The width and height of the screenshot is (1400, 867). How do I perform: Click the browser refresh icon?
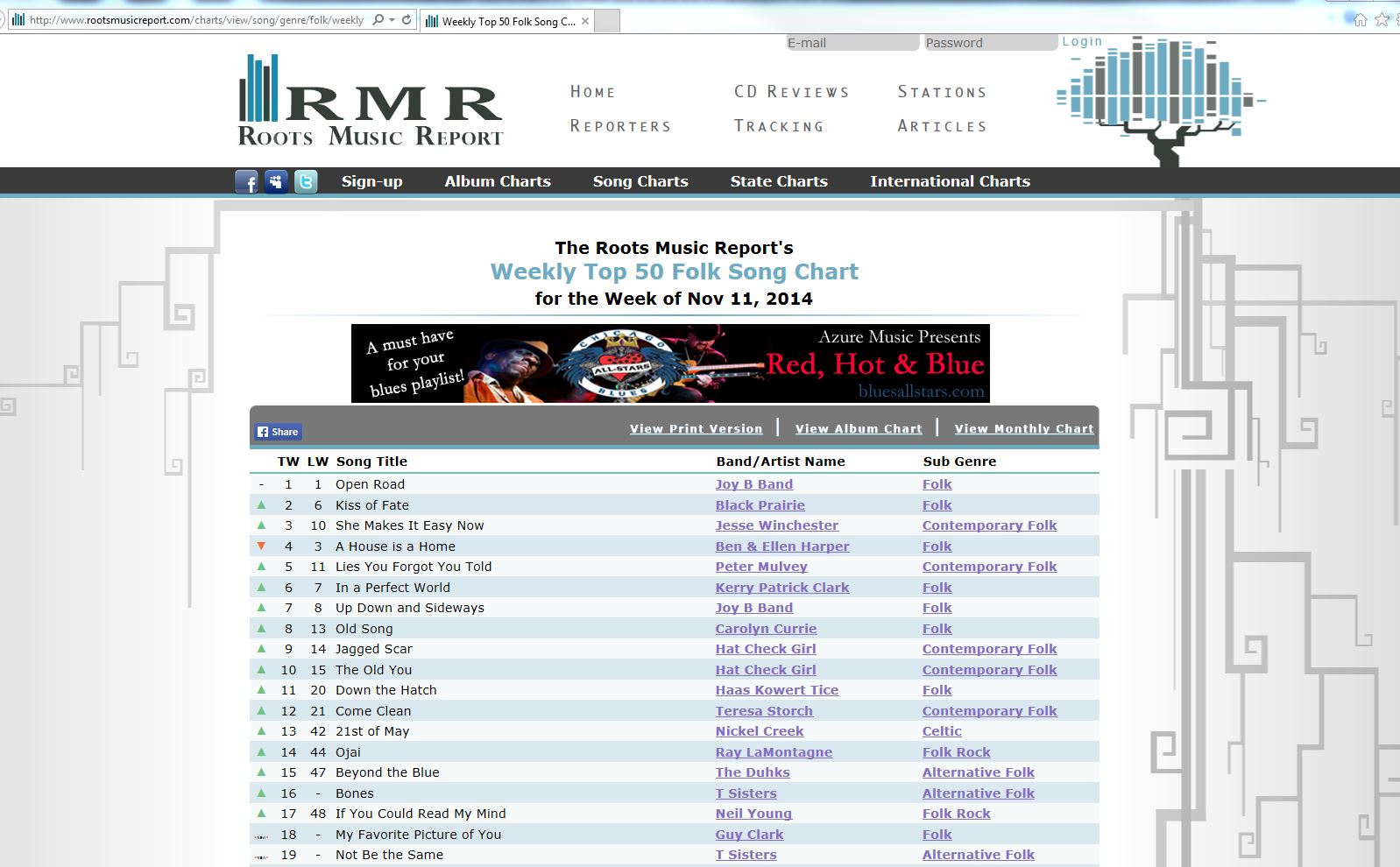(407, 19)
